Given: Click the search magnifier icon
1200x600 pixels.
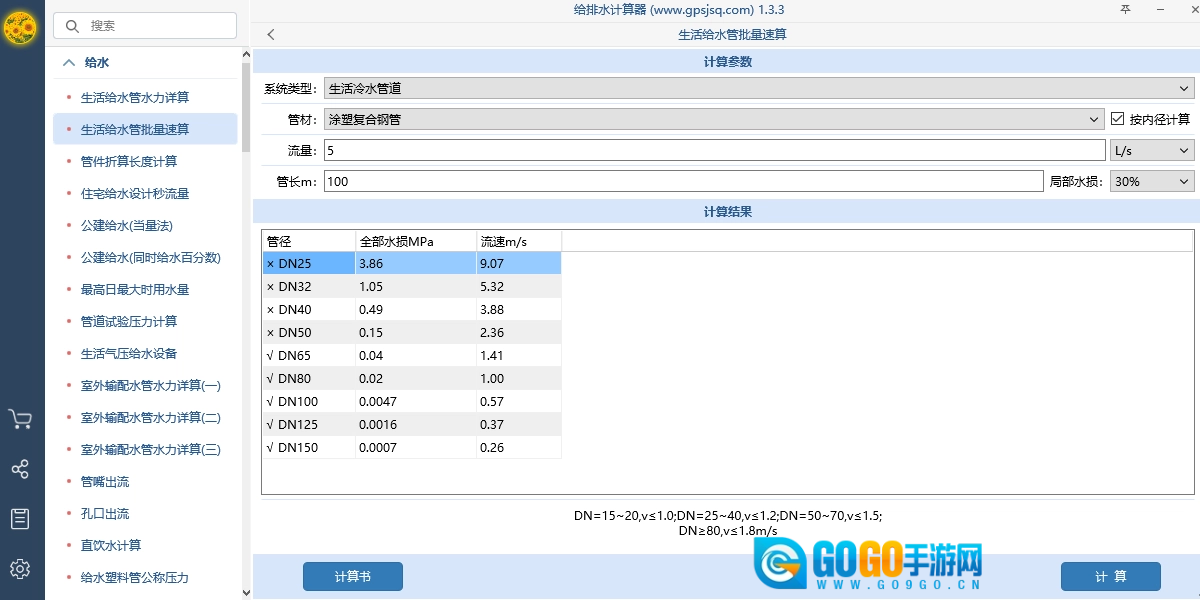Looking at the screenshot, I should [x=72, y=26].
